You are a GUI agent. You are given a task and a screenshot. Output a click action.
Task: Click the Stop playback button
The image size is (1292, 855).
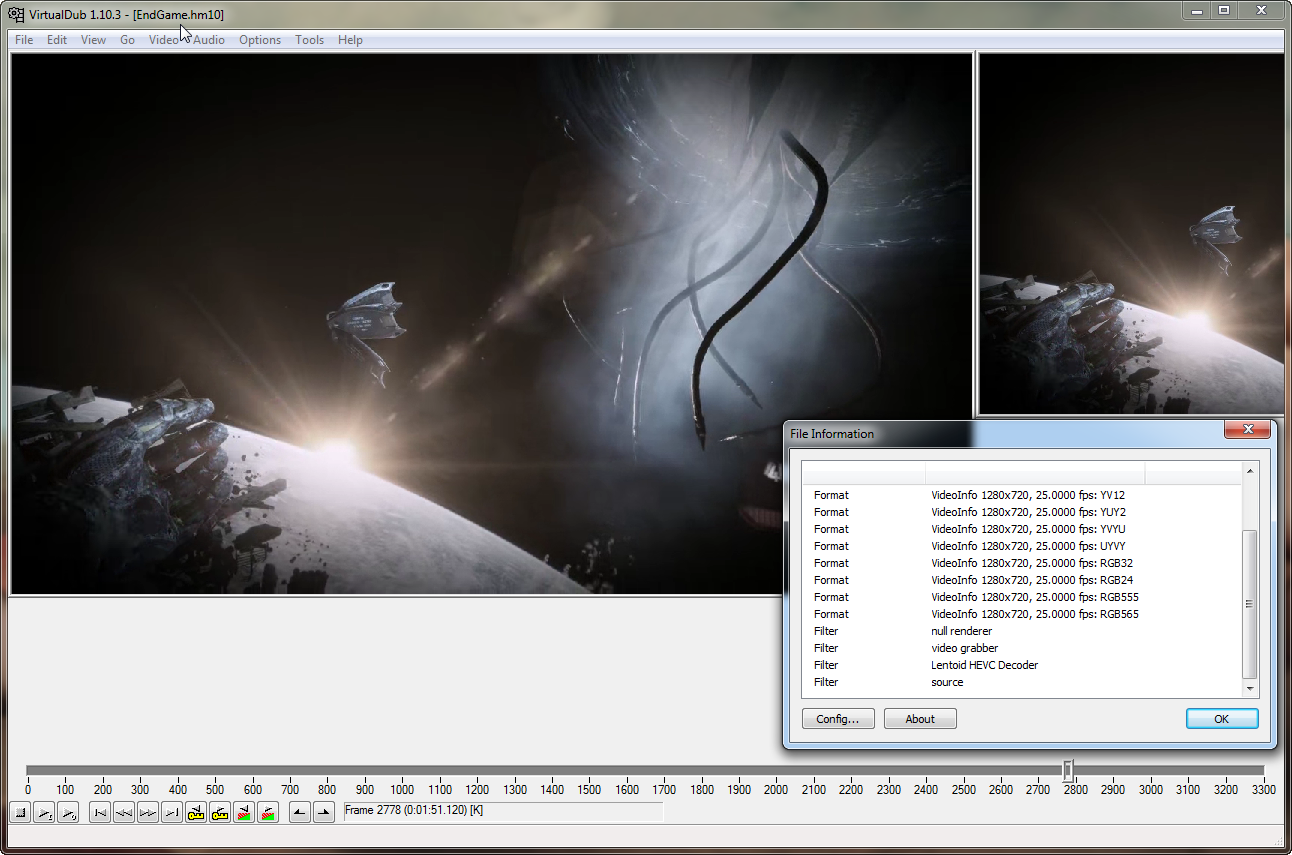coord(20,813)
